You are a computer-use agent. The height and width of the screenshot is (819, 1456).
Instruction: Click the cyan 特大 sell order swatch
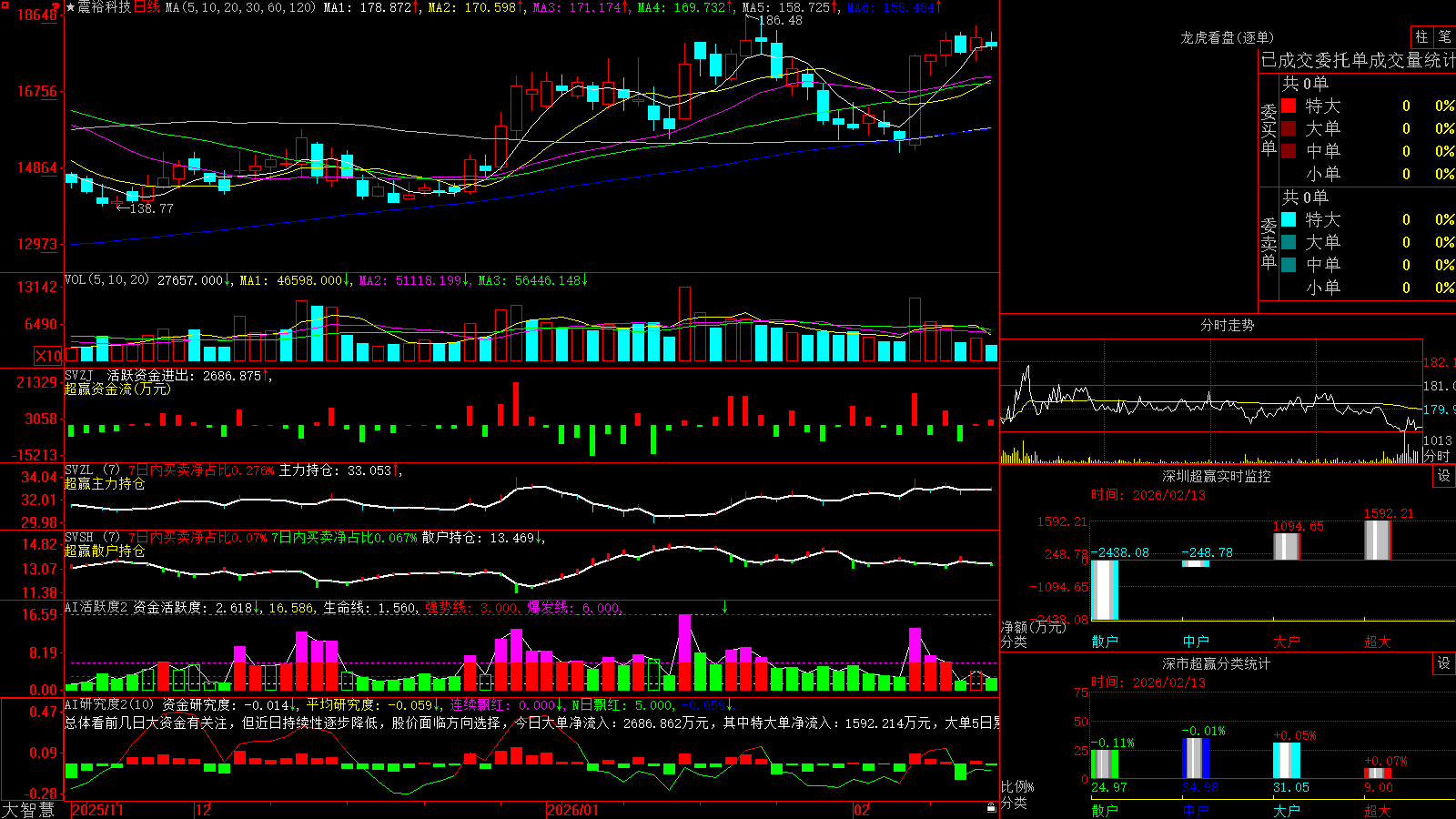coord(1289,219)
